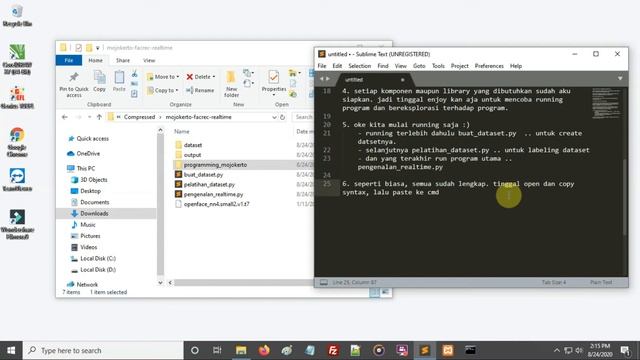Open quick access toolbar customize arrow
640x360 pixels.
[98, 48]
